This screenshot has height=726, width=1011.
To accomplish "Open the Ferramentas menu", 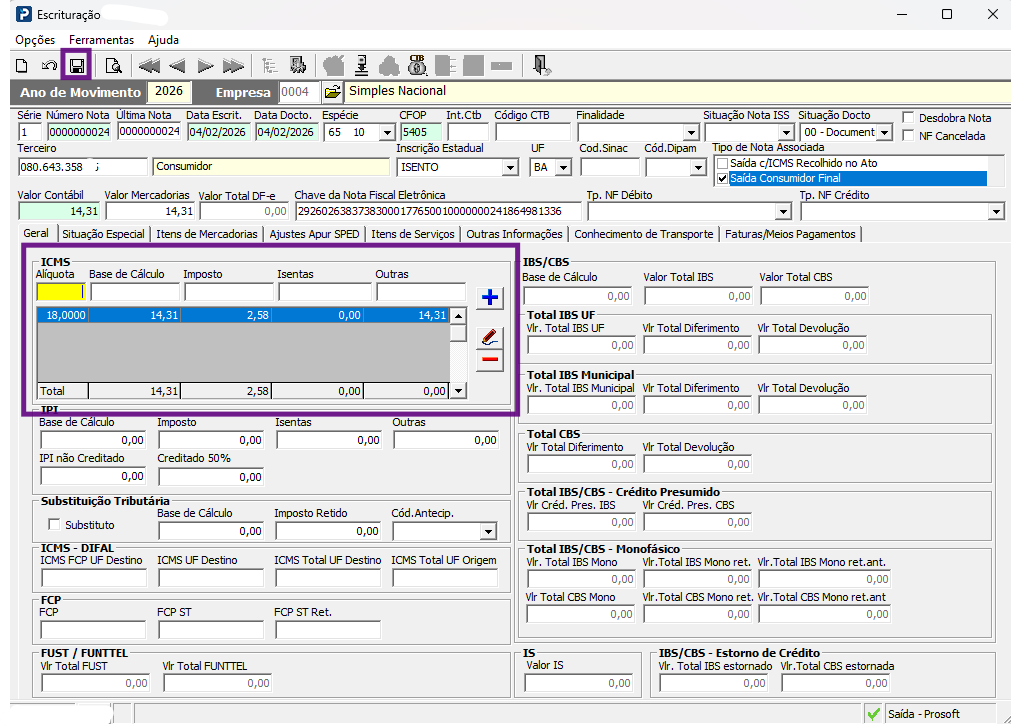I will click(101, 40).
